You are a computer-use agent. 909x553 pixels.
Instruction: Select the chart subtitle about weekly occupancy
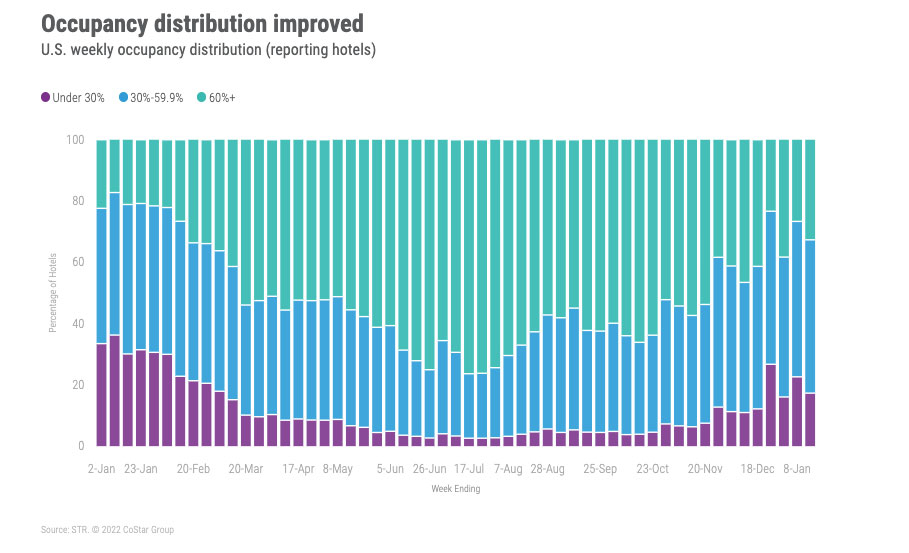coord(207,50)
